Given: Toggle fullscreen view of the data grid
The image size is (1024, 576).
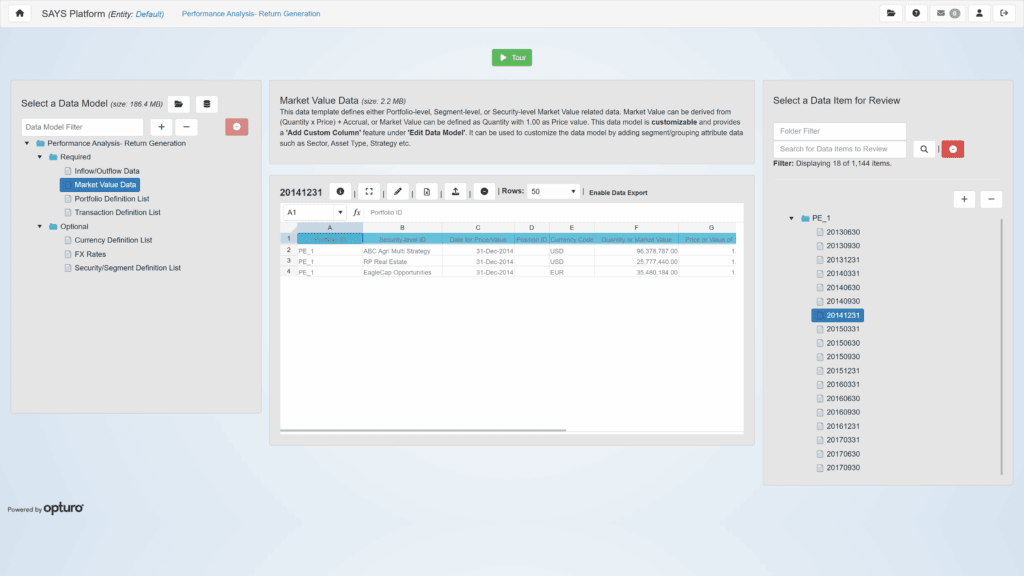Looking at the screenshot, I should (369, 191).
